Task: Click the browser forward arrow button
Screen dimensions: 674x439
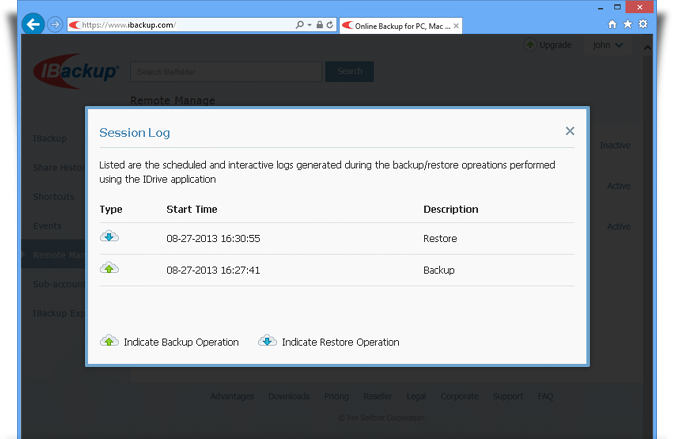Action: coord(55,25)
